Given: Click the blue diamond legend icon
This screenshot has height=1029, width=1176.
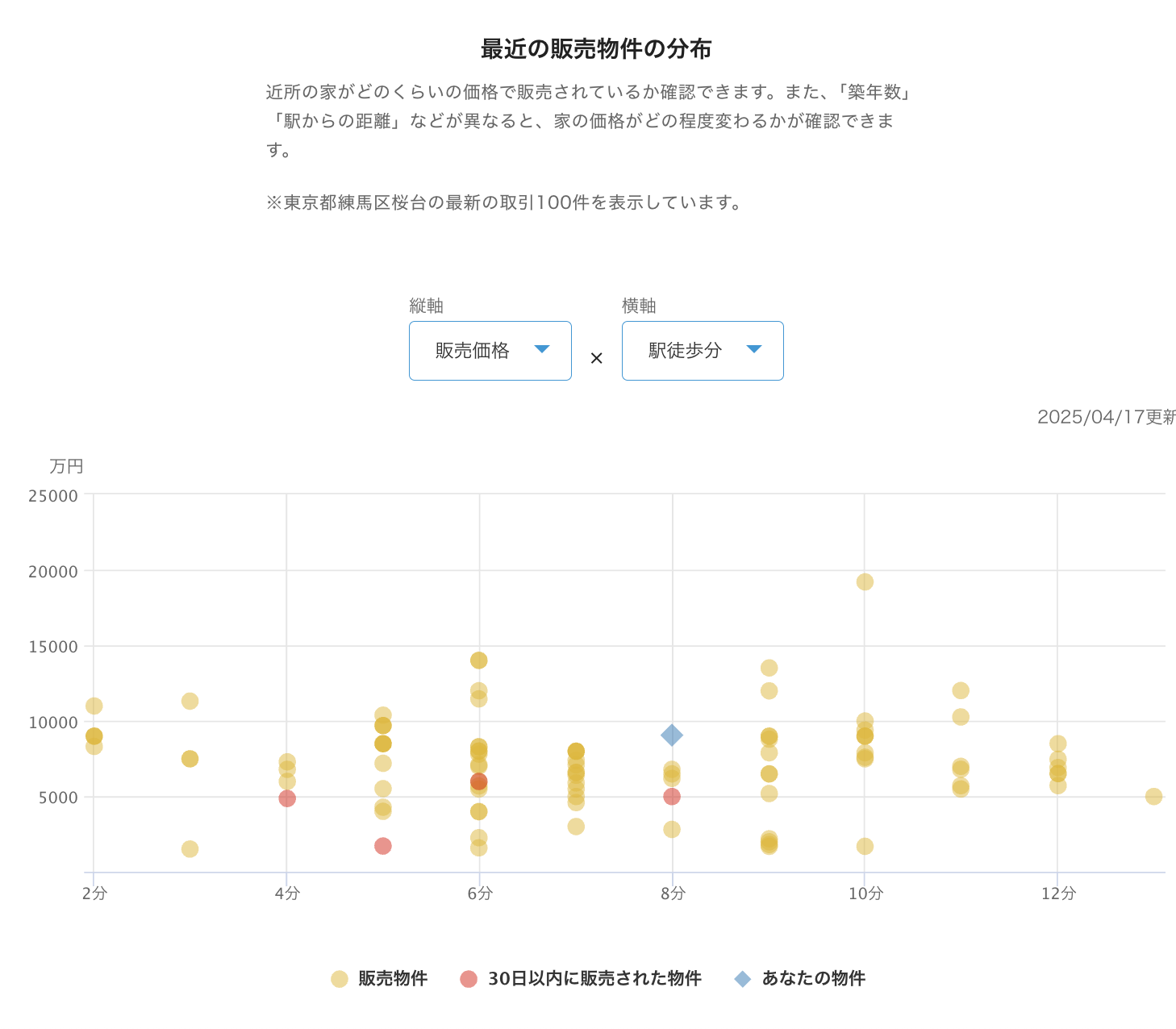Looking at the screenshot, I should [743, 979].
